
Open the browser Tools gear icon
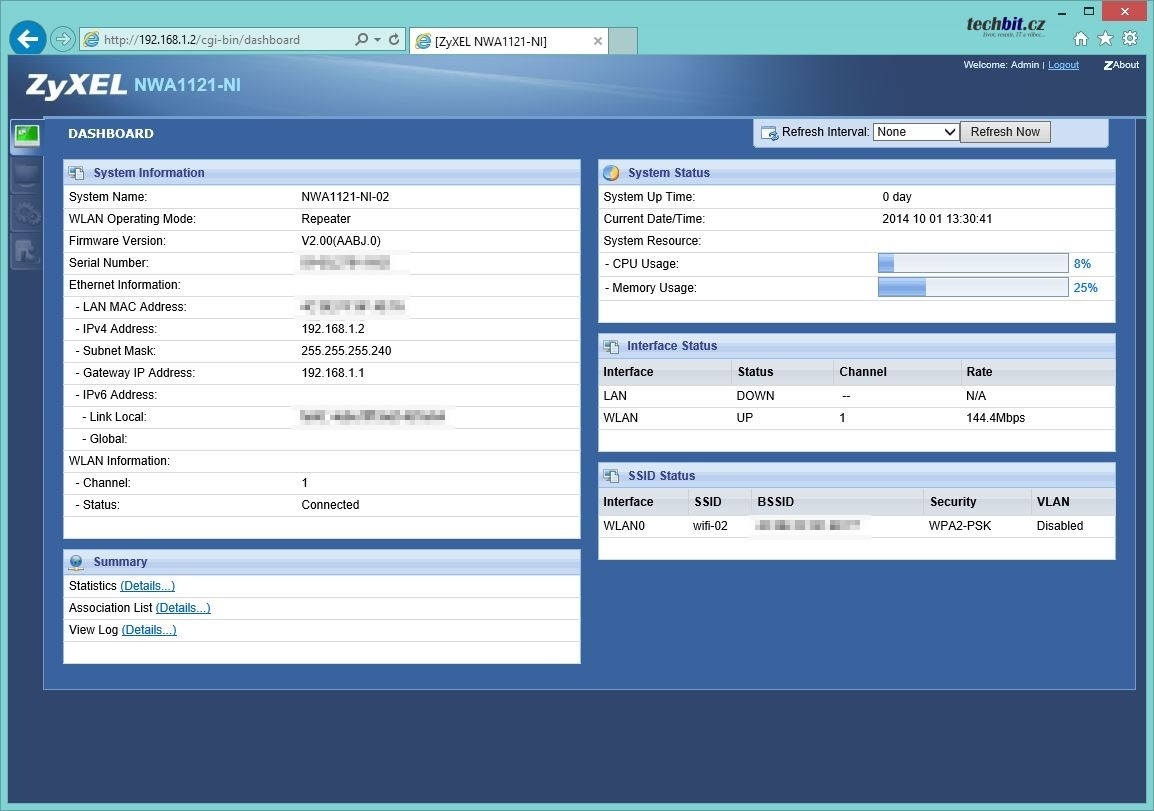[1130, 39]
